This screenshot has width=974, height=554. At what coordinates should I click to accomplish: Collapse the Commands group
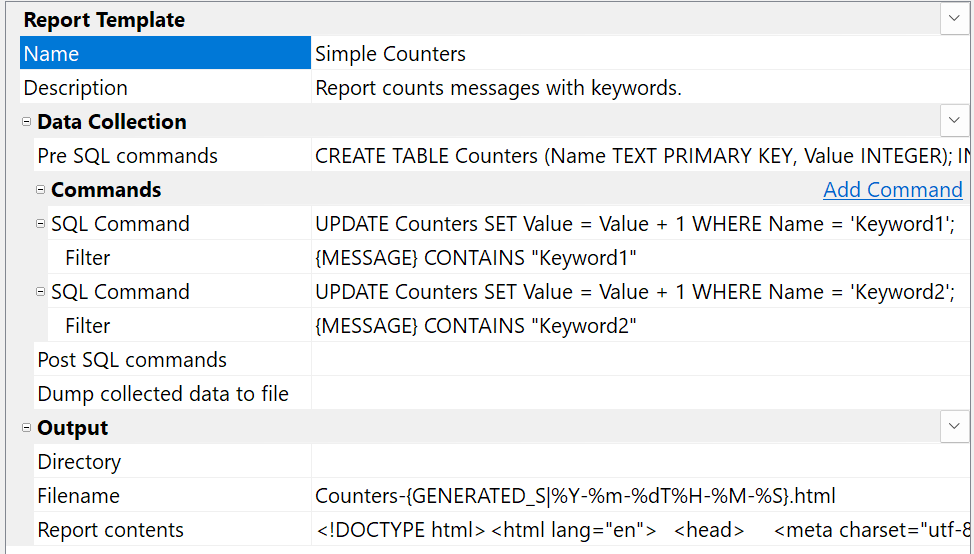tap(40, 190)
